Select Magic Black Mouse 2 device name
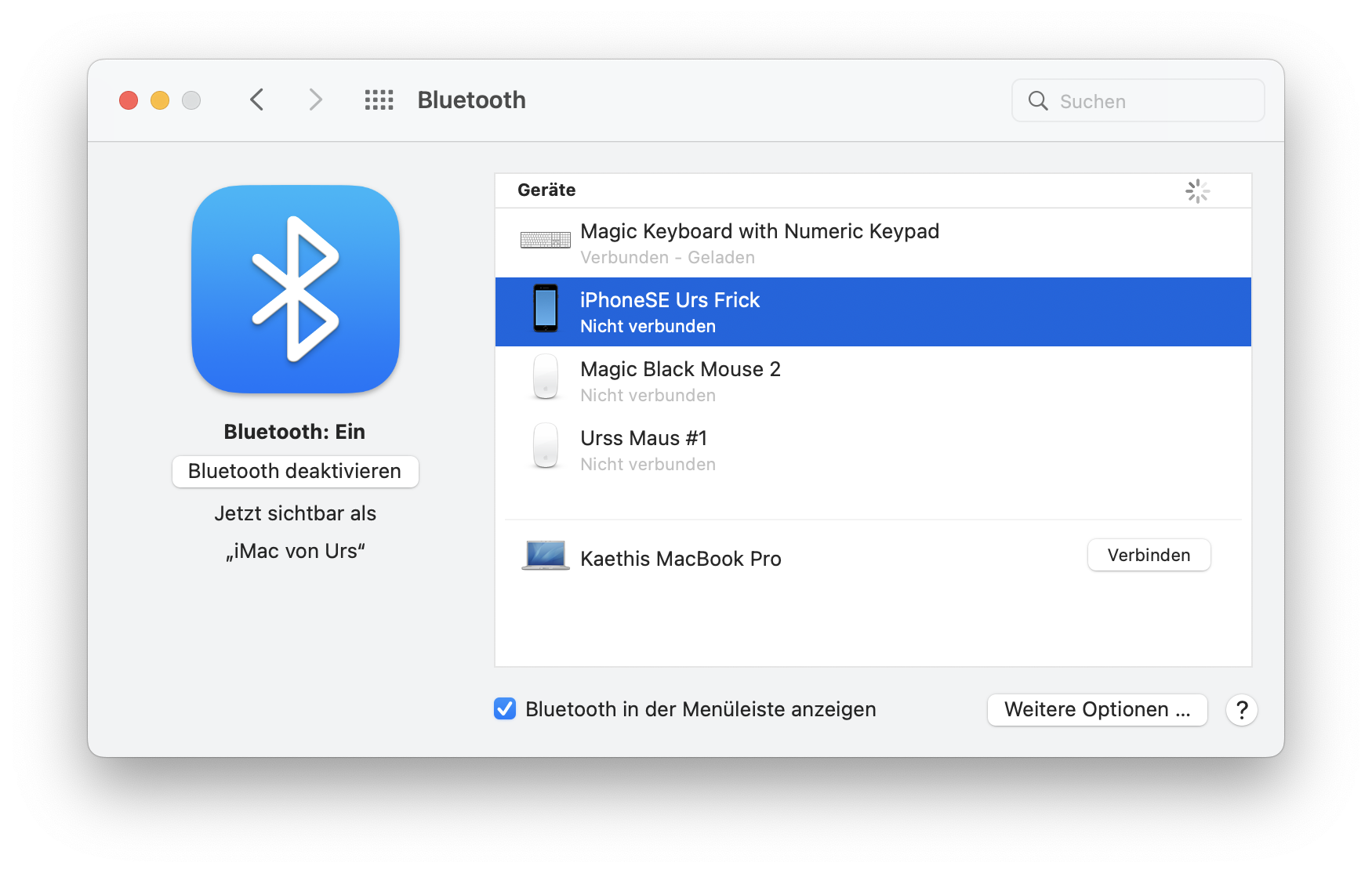The width and height of the screenshot is (1372, 873). [681, 369]
